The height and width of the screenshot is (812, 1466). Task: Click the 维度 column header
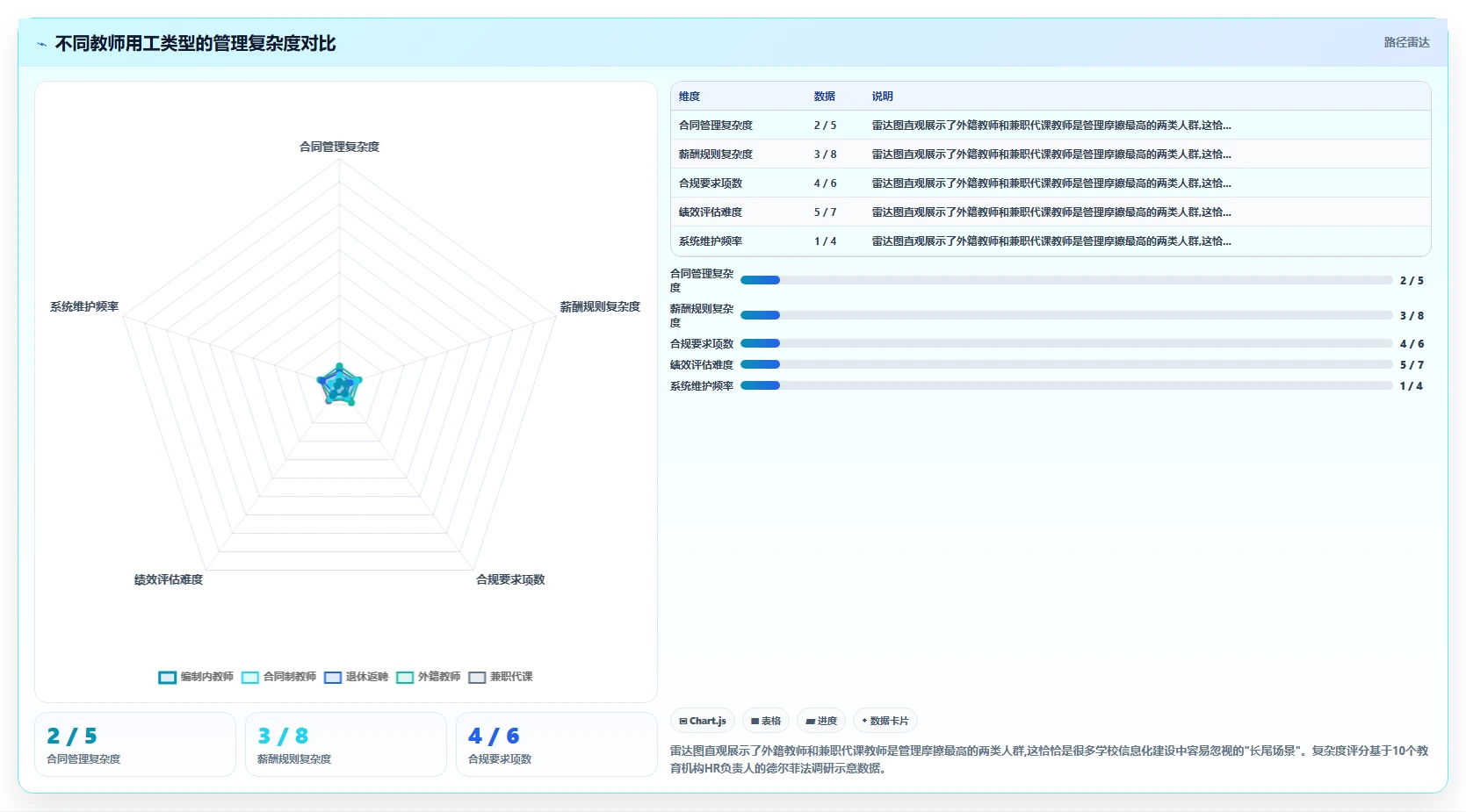click(x=690, y=97)
